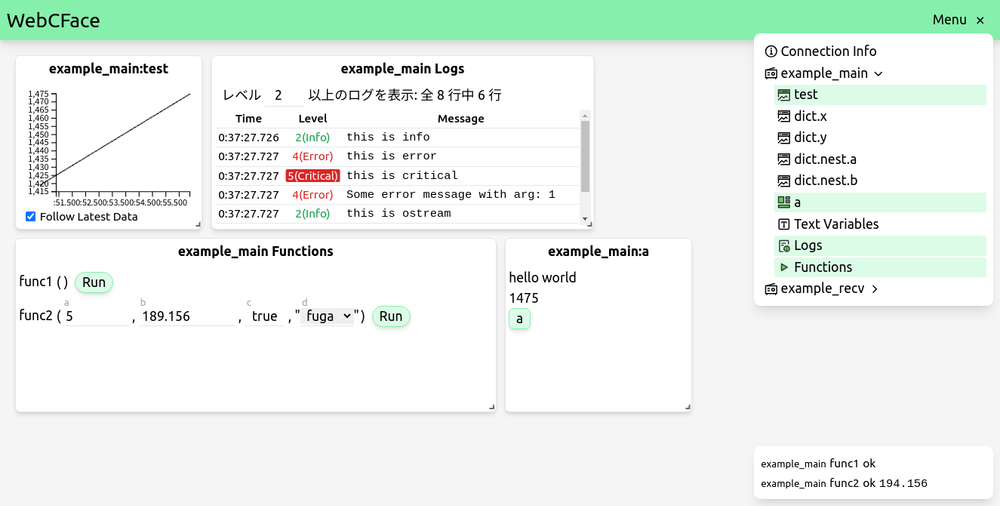Click the chart icon beside dict.nest.a

click(784, 160)
